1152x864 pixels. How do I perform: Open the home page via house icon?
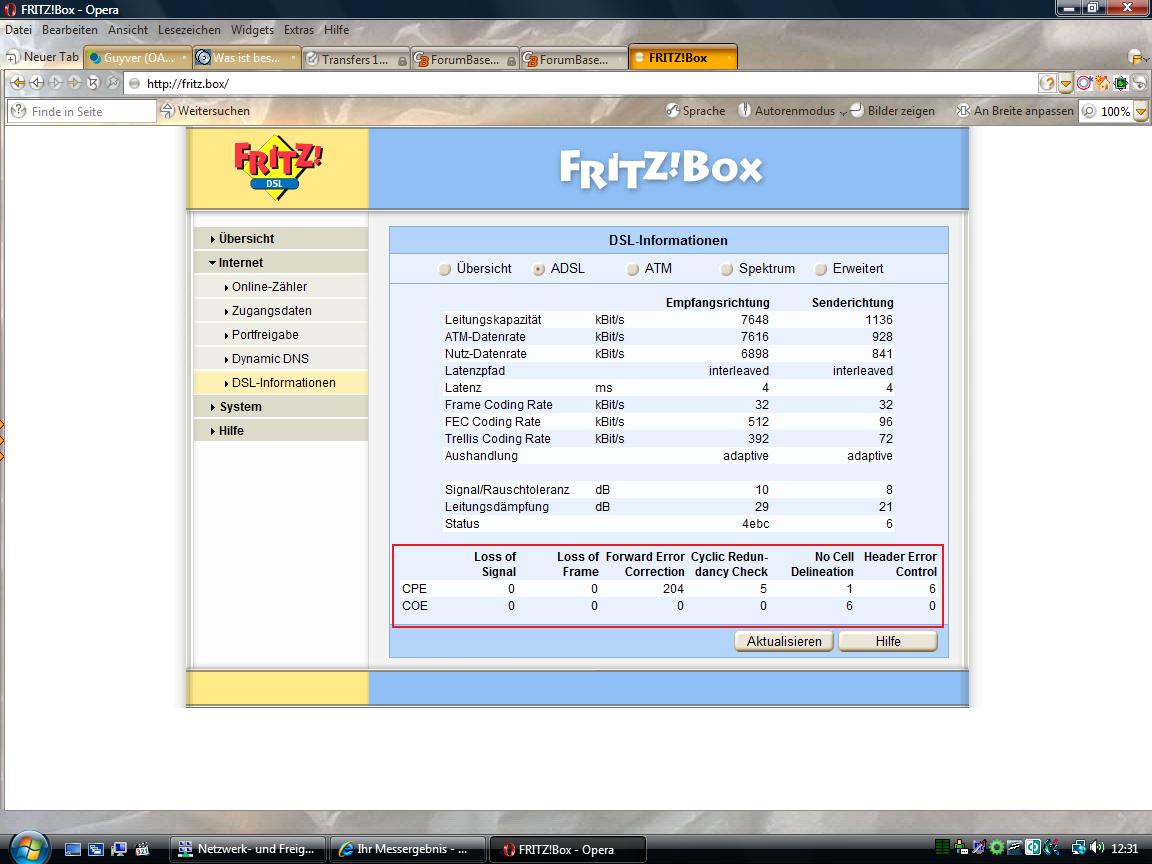1102,83
